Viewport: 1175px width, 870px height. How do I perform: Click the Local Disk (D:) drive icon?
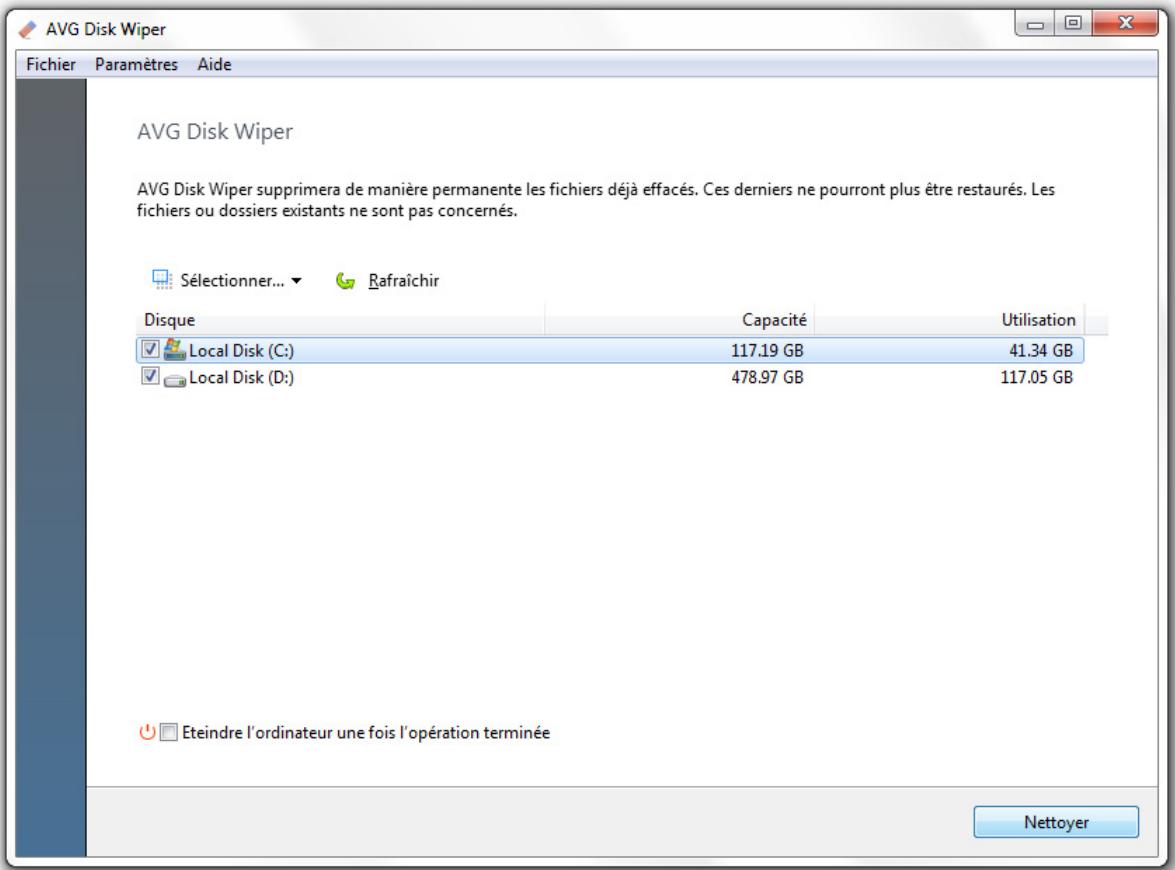175,379
